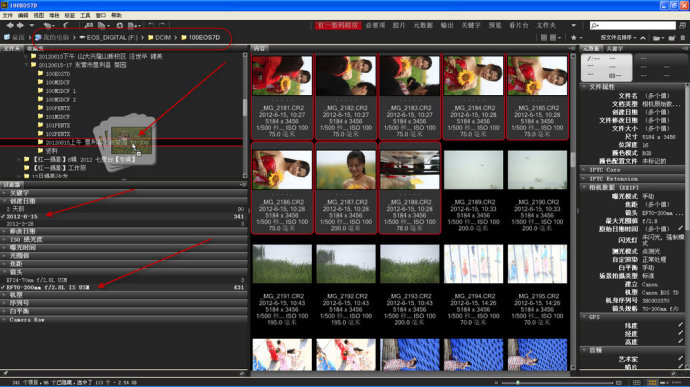690x387 pixels.
Task: Expand the 修改日期 filter section
Action: (5, 231)
